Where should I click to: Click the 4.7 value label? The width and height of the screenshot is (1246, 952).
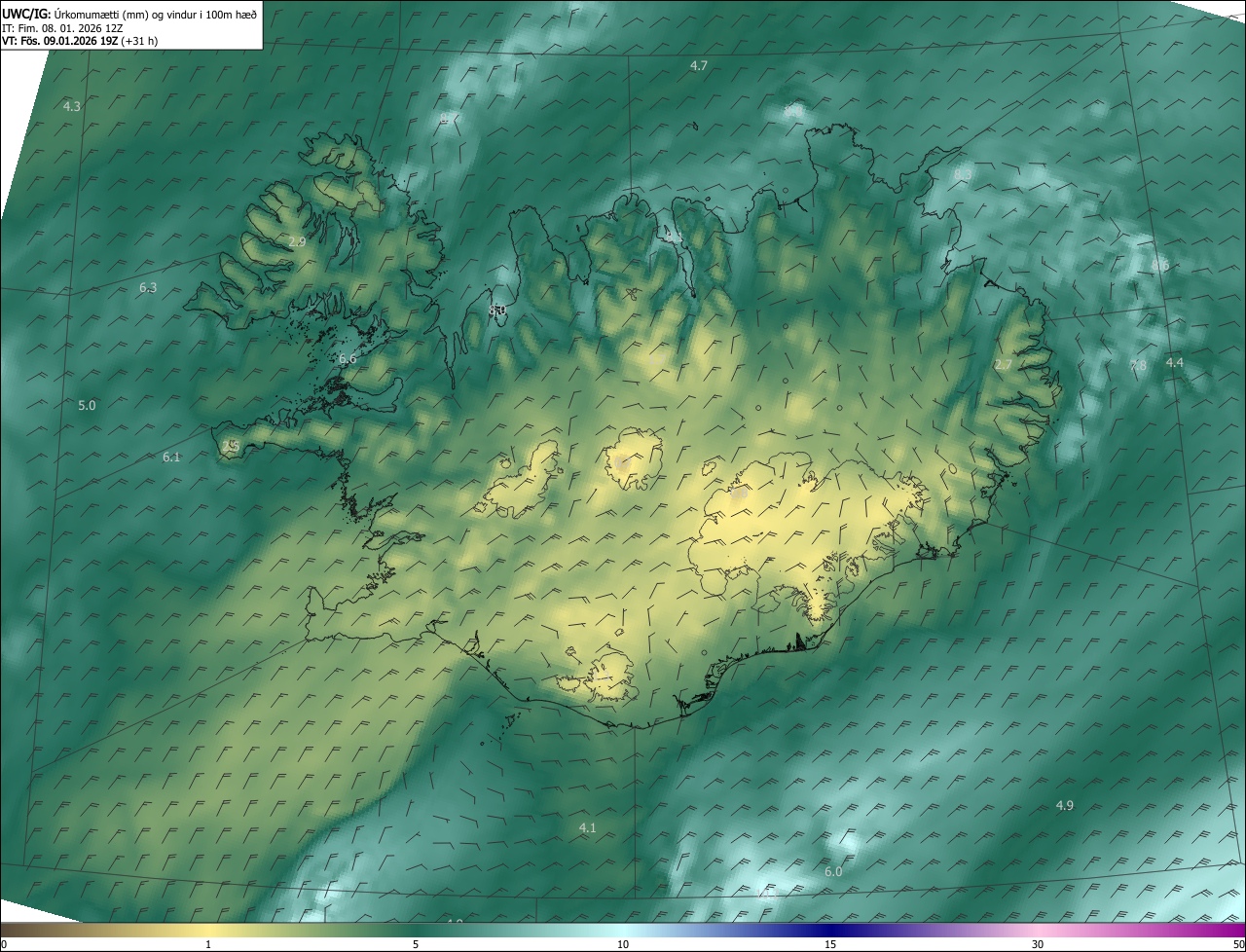[x=699, y=65]
